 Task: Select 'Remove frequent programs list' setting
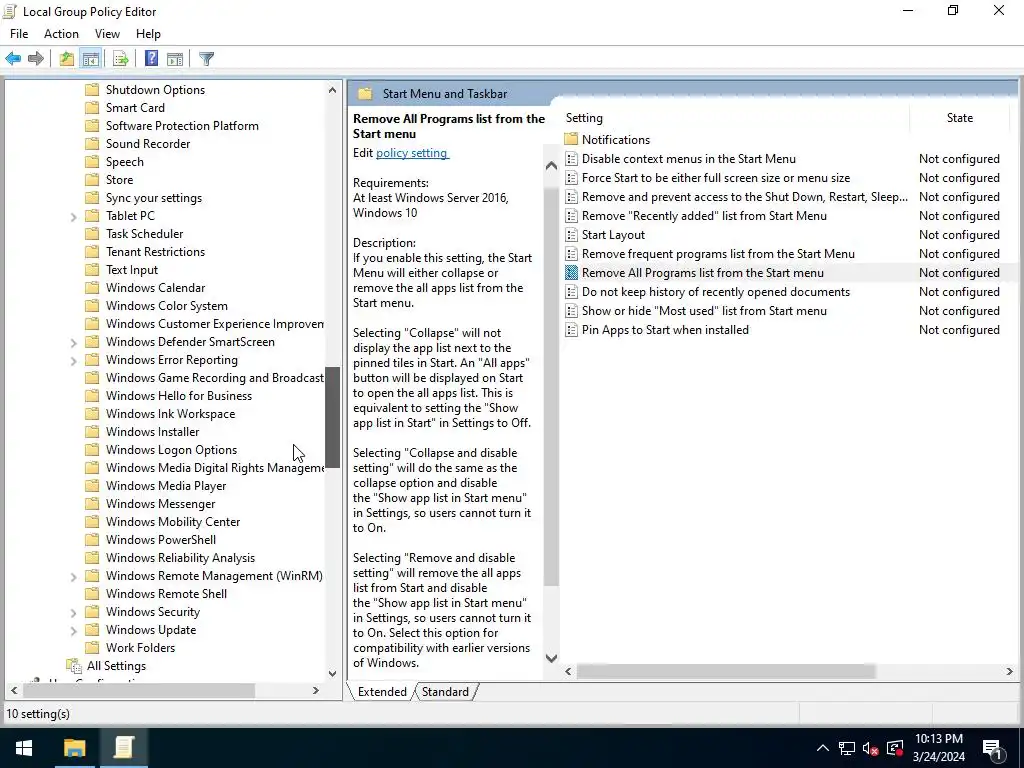718,253
